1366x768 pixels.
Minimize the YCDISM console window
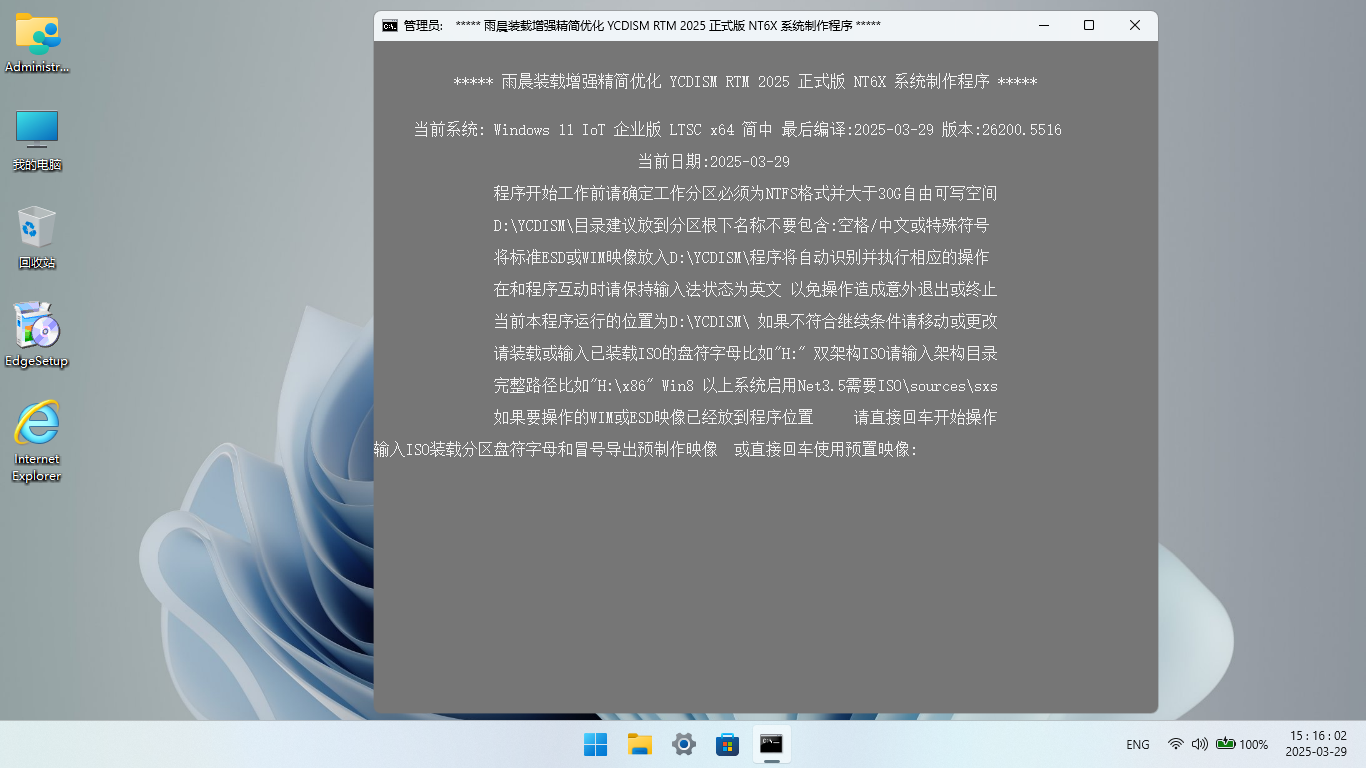click(x=1043, y=26)
